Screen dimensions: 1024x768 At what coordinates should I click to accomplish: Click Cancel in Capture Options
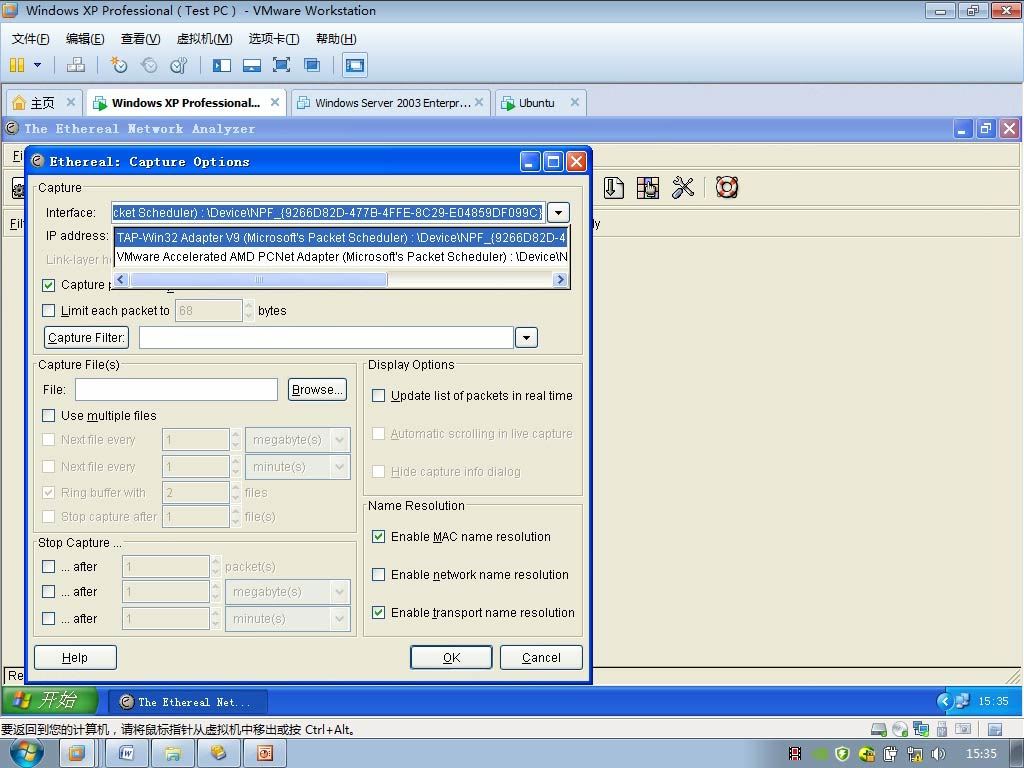point(541,658)
